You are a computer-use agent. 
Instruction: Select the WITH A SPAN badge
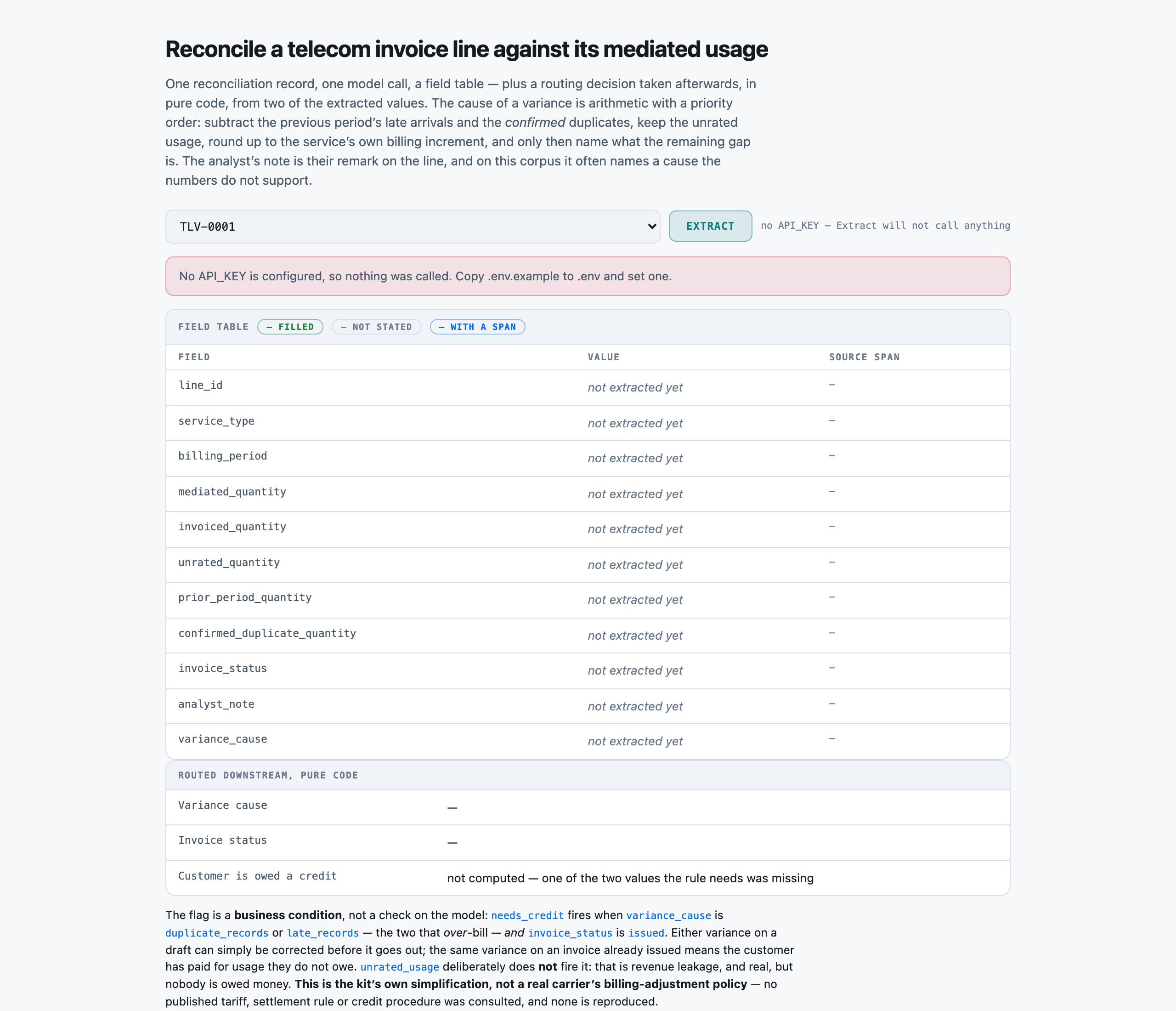477,327
